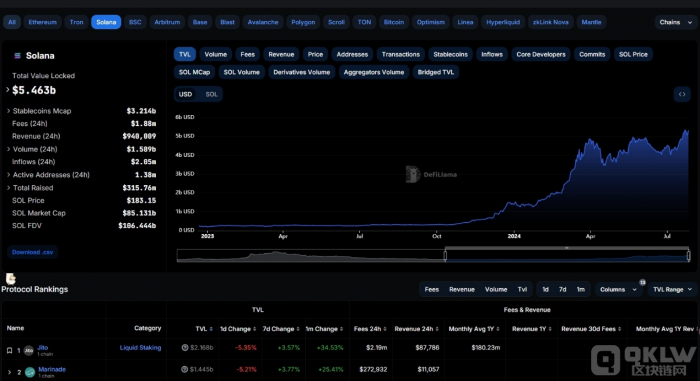
Task: Open the Chains dropdown
Action: pyautogui.click(x=676, y=22)
